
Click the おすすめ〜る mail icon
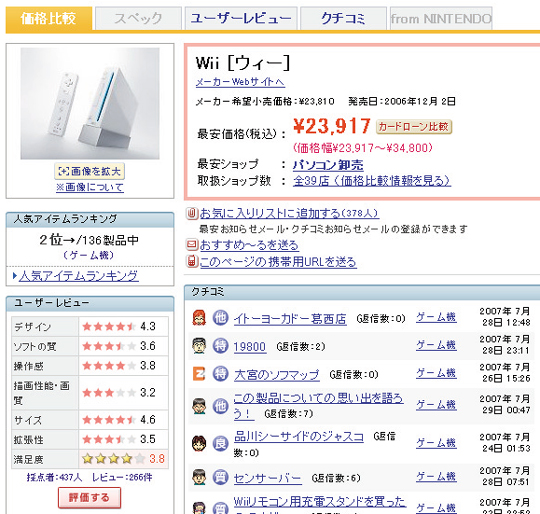[x=192, y=245]
